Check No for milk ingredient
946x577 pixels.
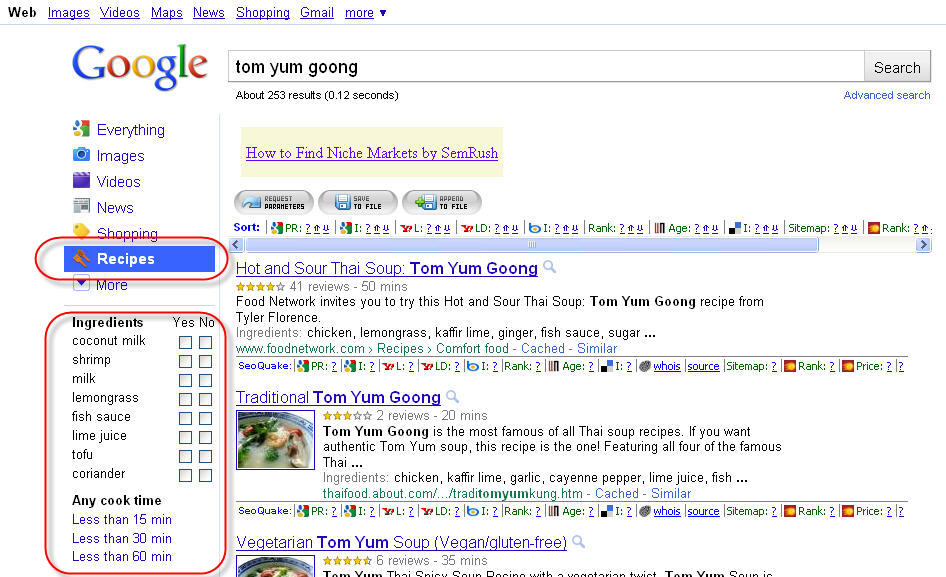click(x=206, y=380)
